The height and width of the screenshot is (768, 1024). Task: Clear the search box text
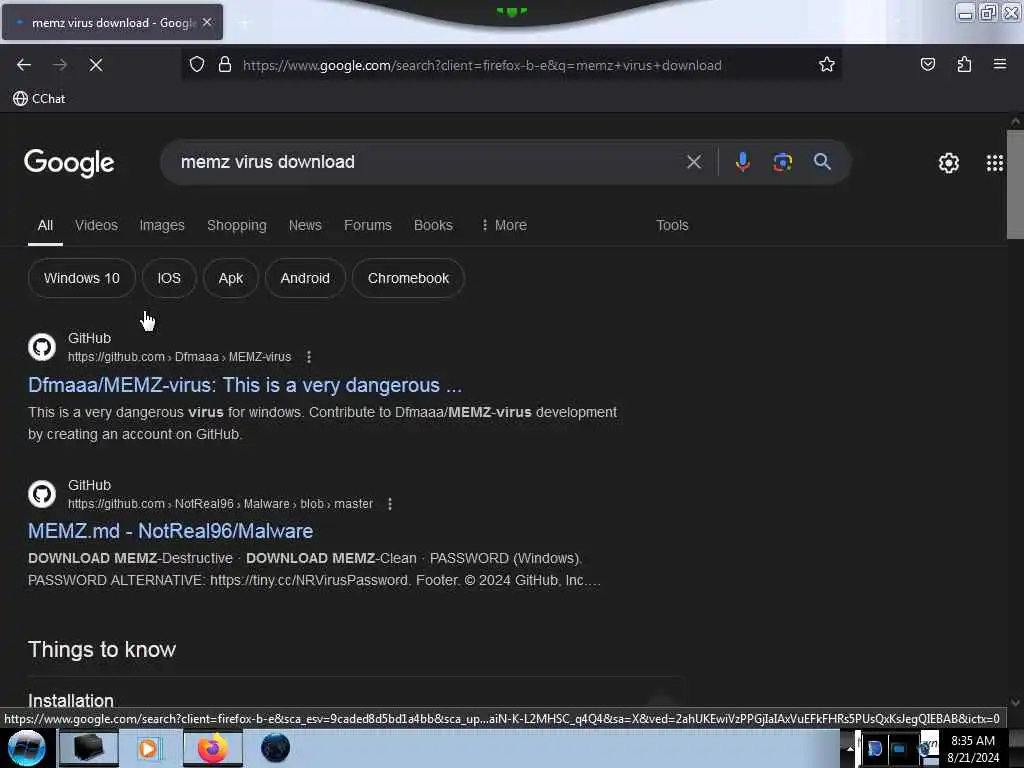click(x=694, y=162)
